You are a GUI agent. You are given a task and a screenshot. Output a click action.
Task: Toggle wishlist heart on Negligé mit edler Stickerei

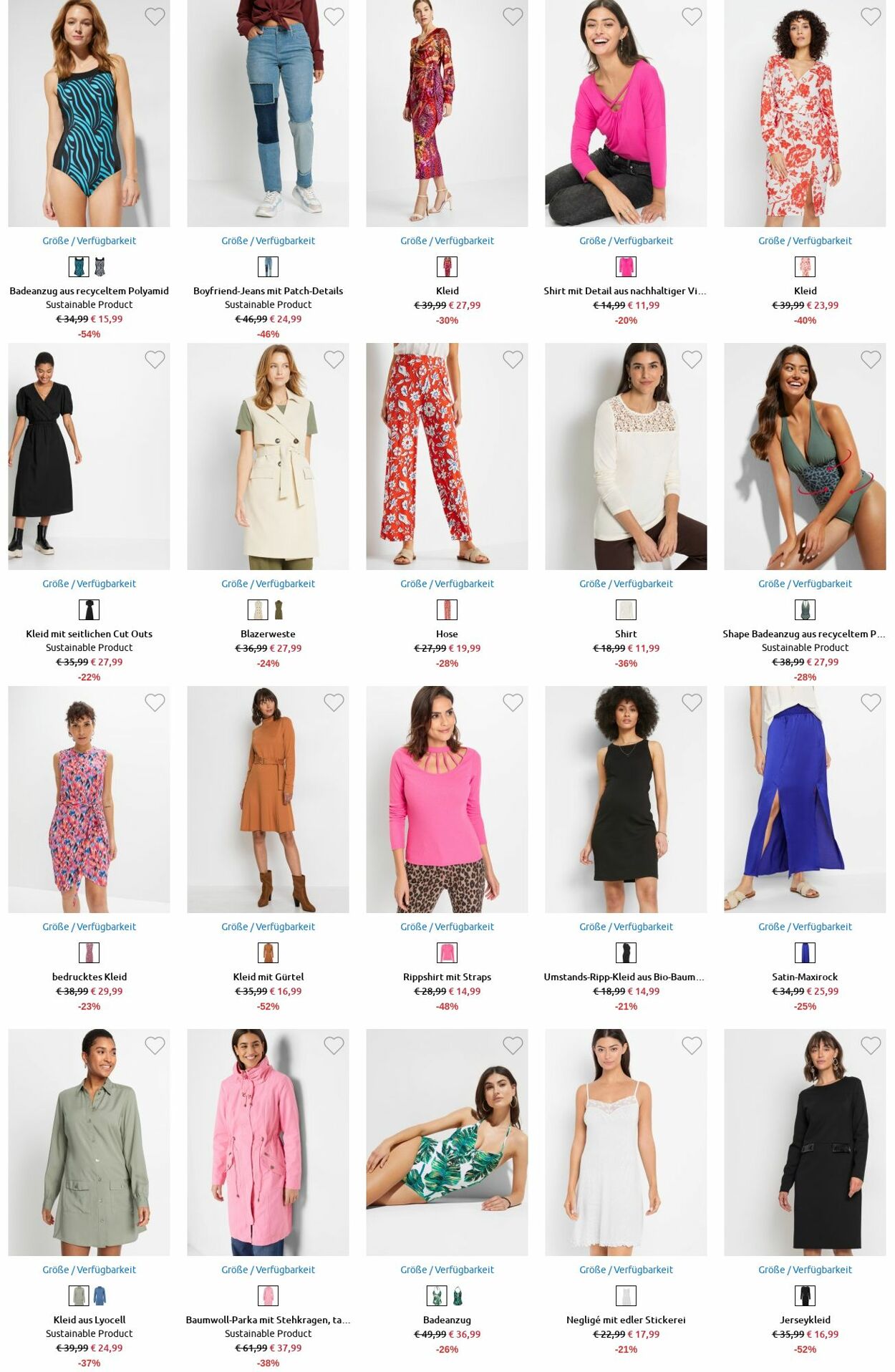coord(692,1045)
